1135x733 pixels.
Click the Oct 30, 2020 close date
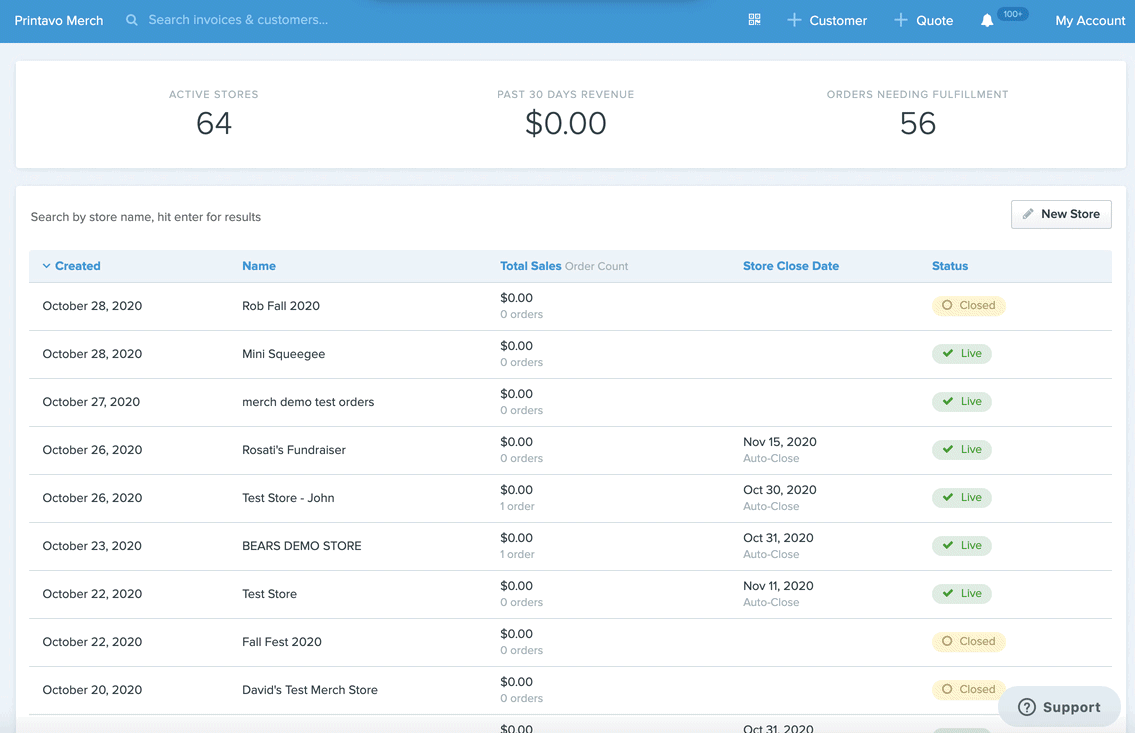click(x=780, y=490)
